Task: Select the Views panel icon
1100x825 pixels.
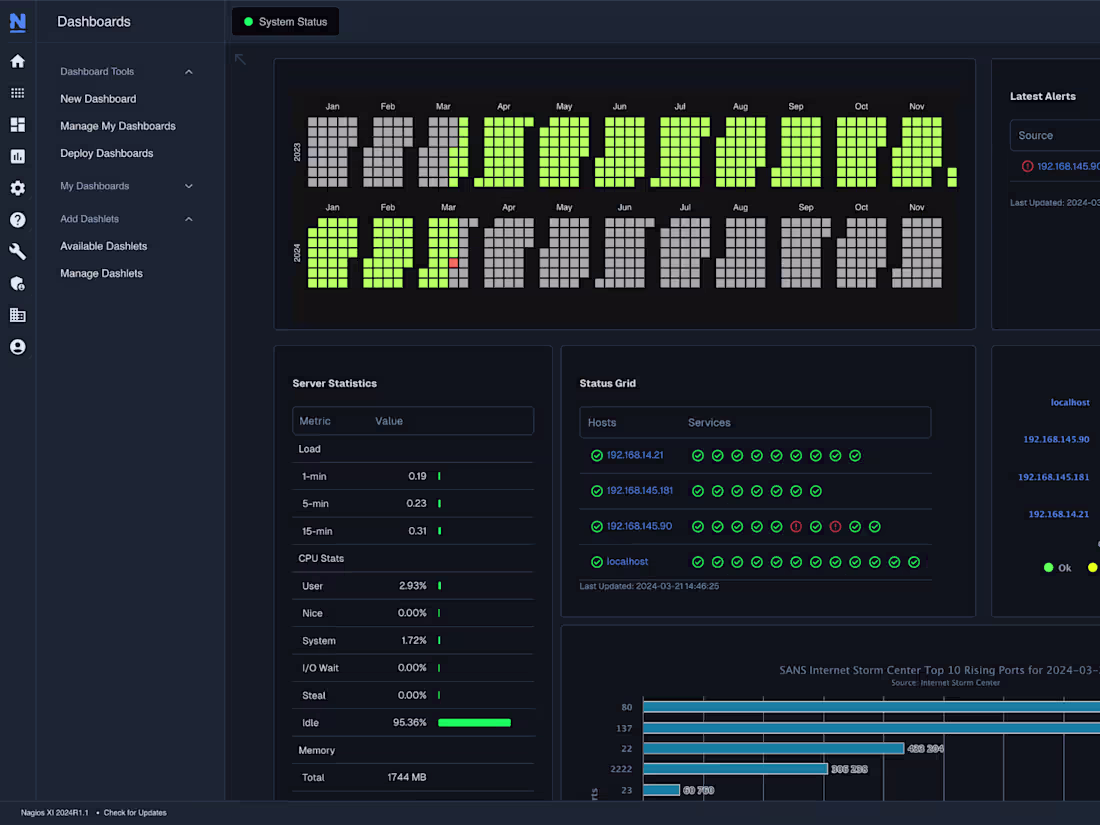Action: click(17, 125)
